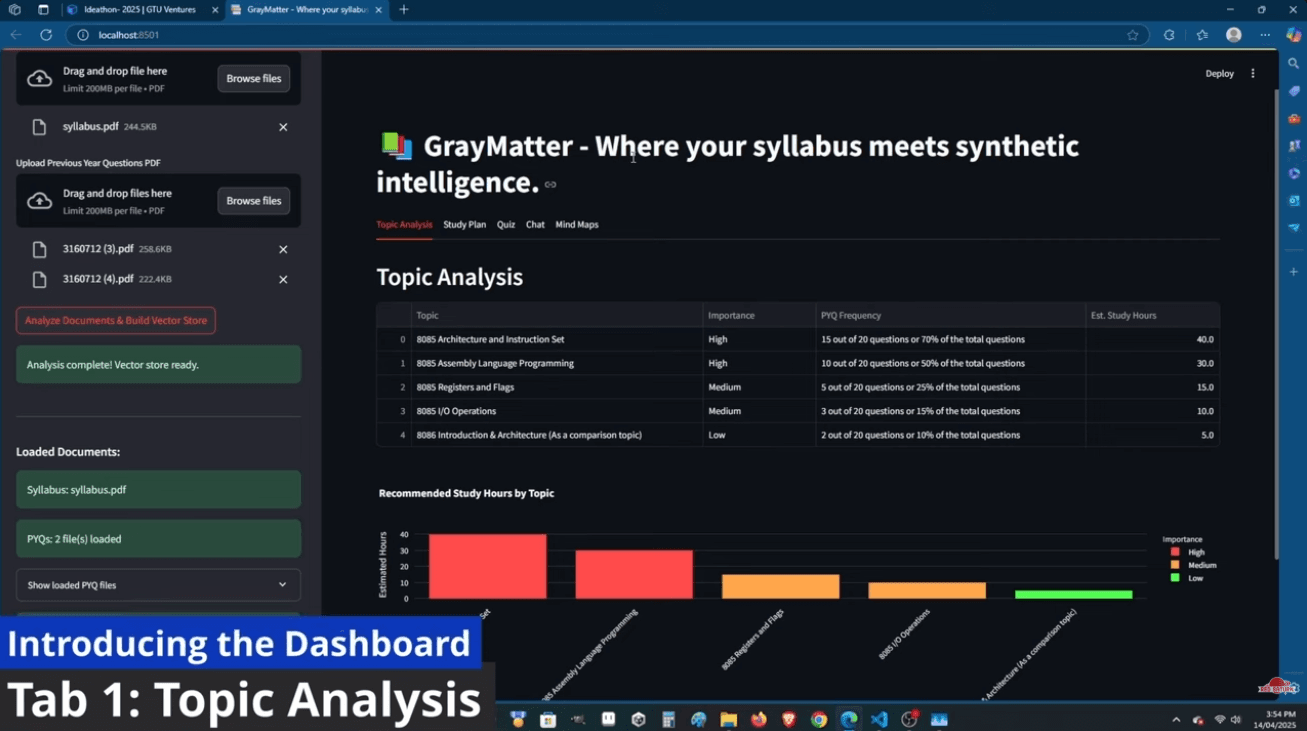Click the favorites star in the address bar

click(1133, 34)
